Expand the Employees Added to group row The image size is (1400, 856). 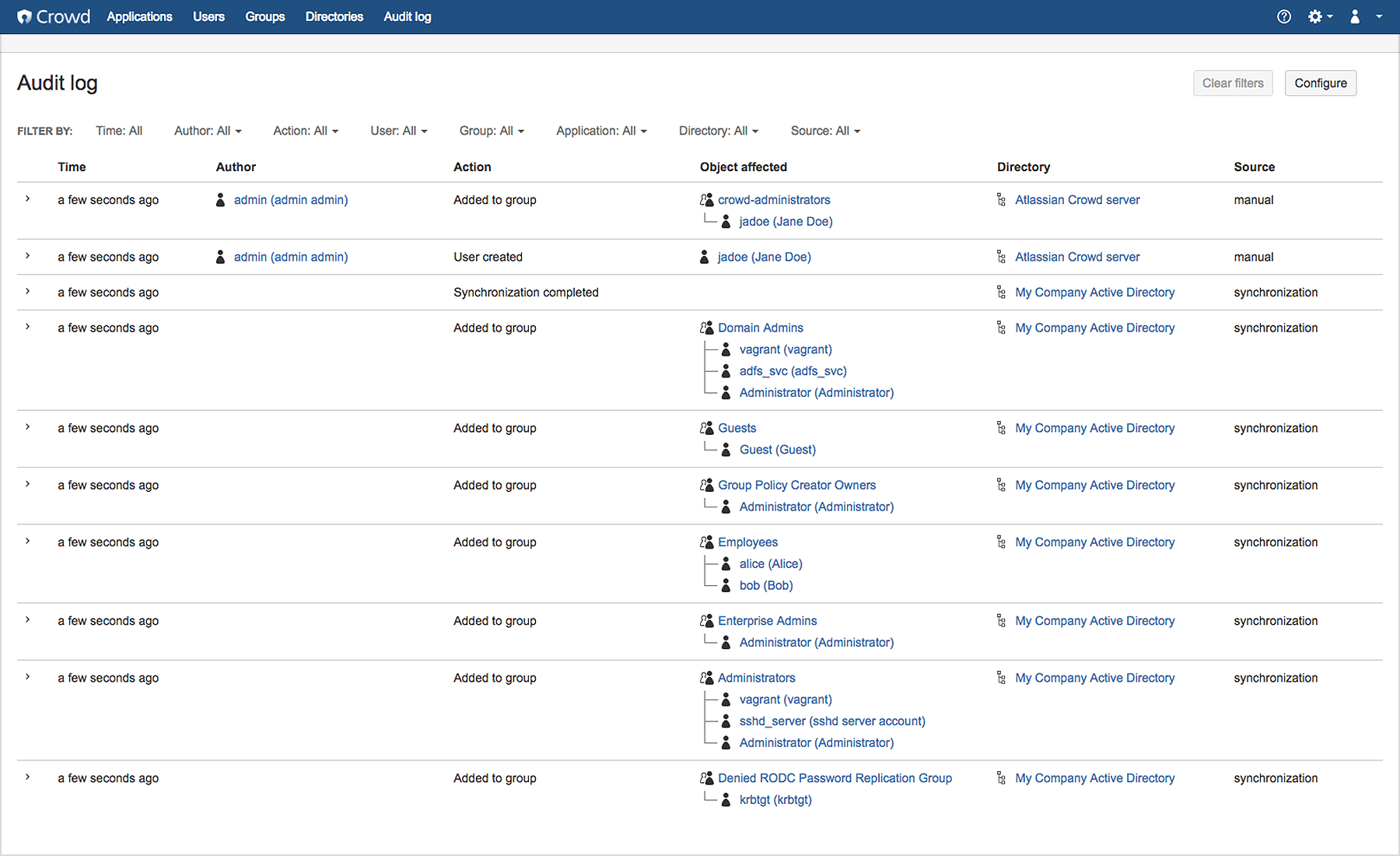(28, 542)
